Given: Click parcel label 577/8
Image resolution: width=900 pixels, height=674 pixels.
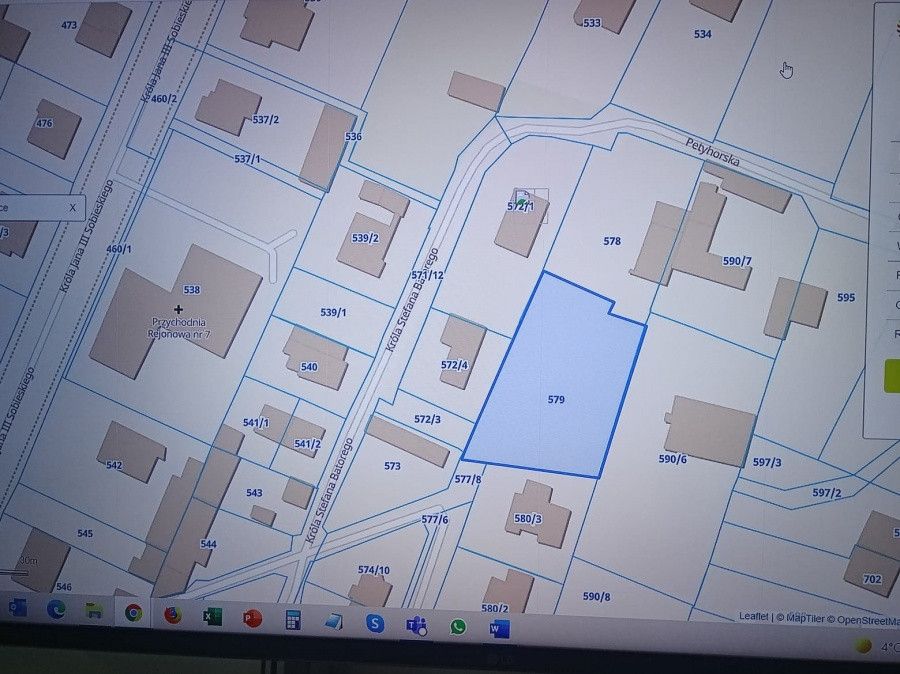Looking at the screenshot, I should coord(468,479).
